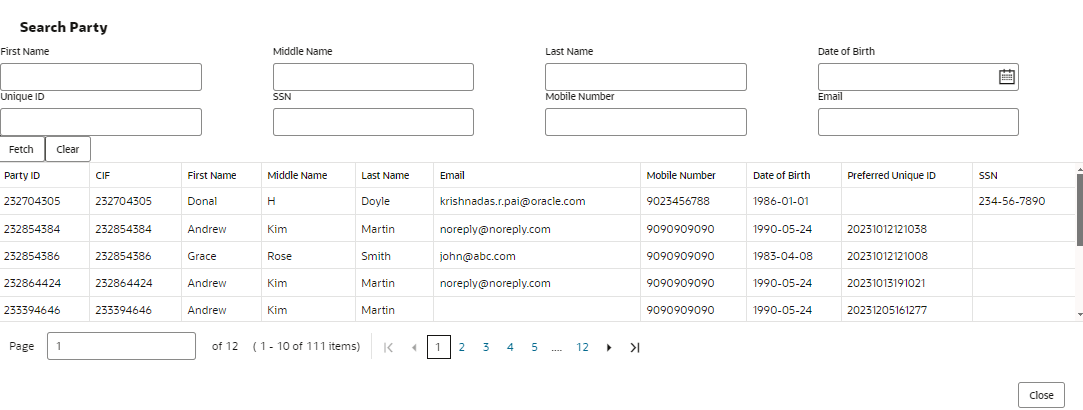1083x410 pixels.
Task: Navigate to page 2 link
Action: (x=462, y=347)
